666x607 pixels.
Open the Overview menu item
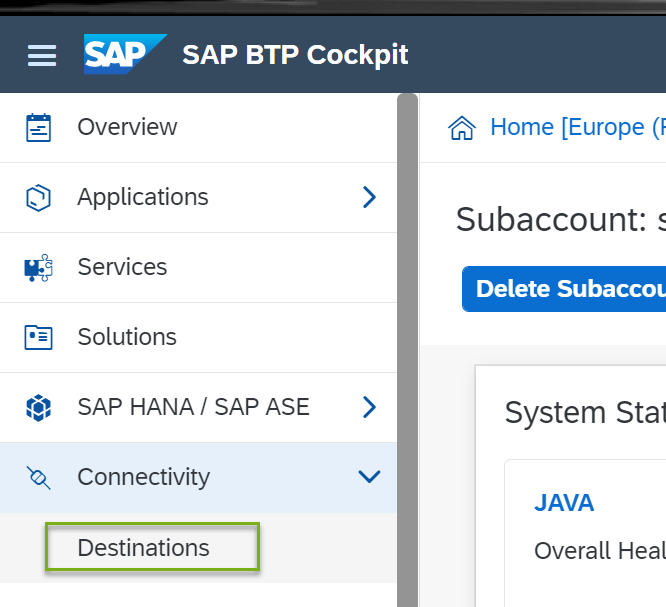[198, 127]
